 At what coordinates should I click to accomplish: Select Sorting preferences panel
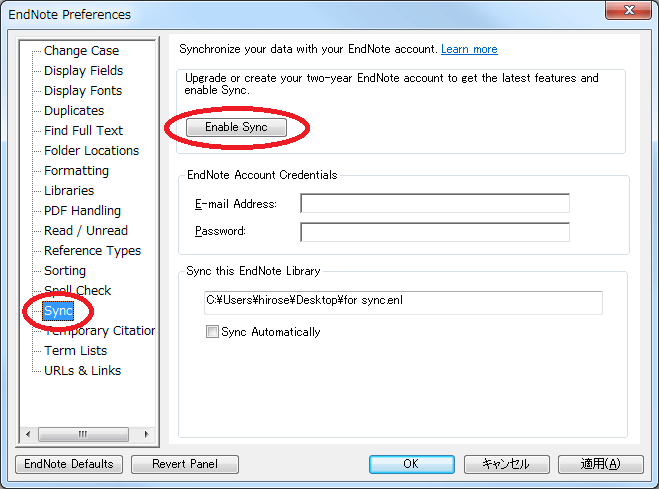(x=65, y=271)
